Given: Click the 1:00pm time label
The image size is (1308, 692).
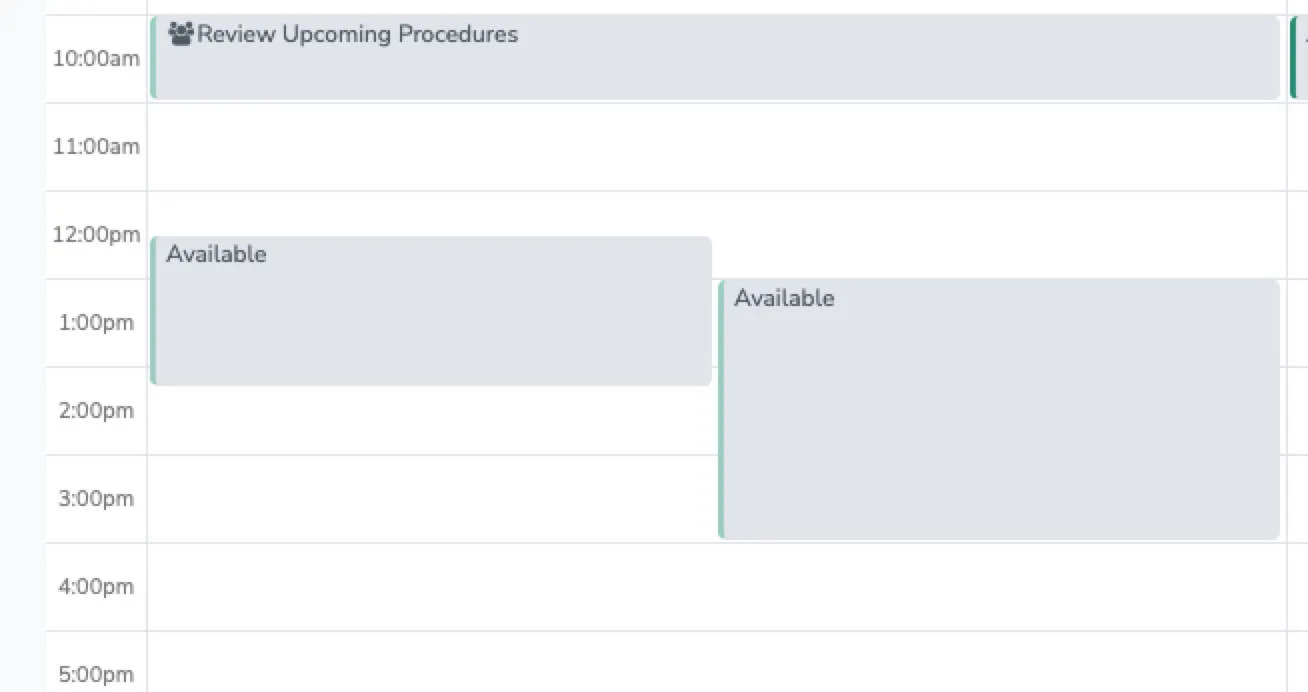Looking at the screenshot, I should point(95,322).
